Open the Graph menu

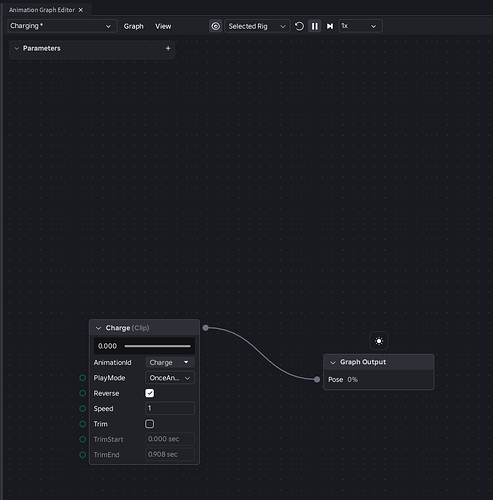click(134, 26)
